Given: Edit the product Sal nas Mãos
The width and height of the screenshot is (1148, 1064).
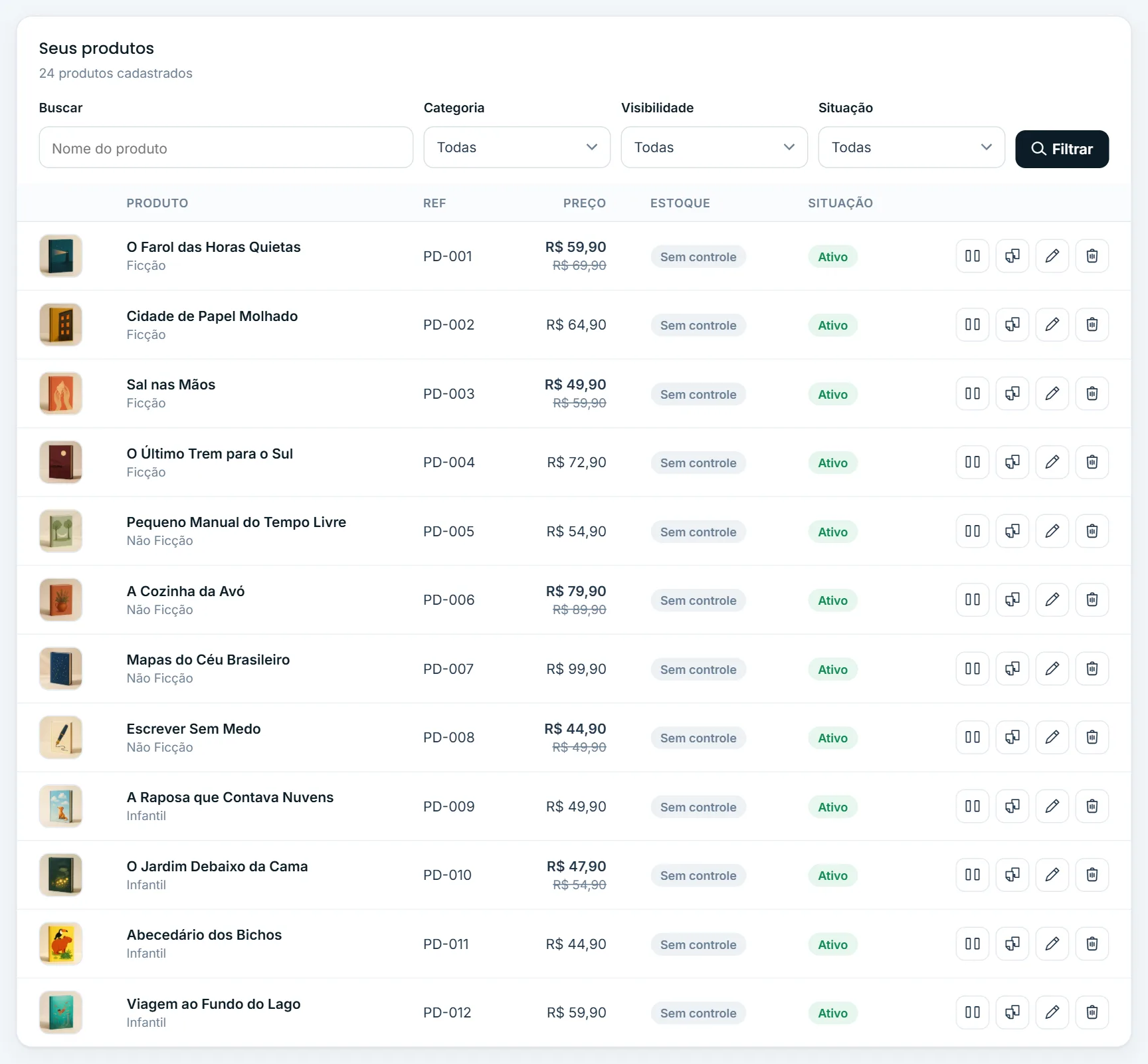Looking at the screenshot, I should (1052, 393).
